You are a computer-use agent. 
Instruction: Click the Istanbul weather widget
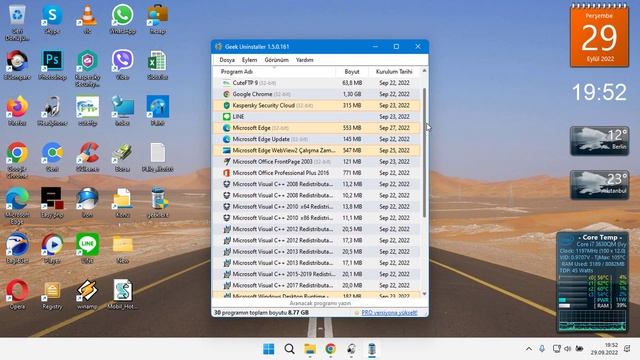point(600,185)
